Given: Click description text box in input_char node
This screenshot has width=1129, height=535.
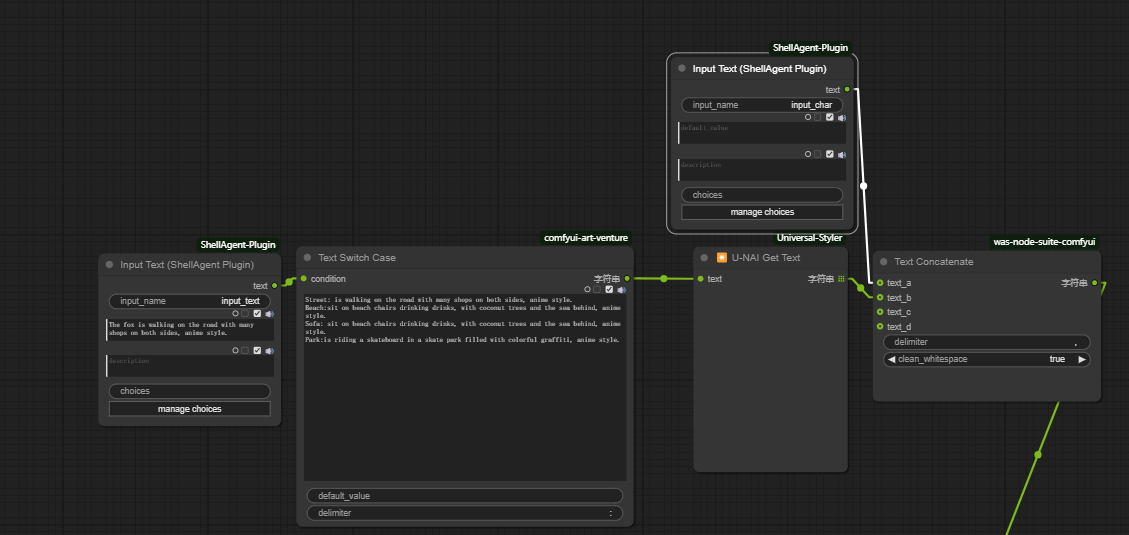Looking at the screenshot, I should [x=762, y=170].
